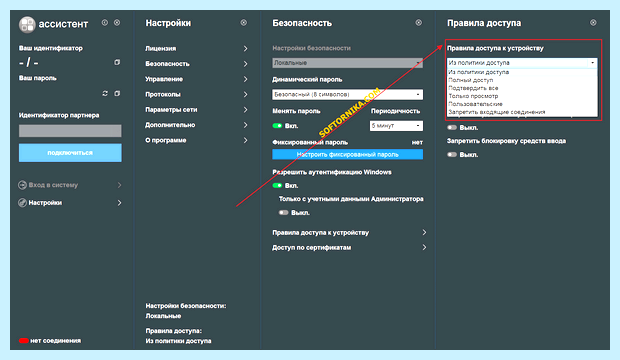Open the Динамический пароль dropdown
Screen dimensions: 620x360
click(x=348, y=95)
